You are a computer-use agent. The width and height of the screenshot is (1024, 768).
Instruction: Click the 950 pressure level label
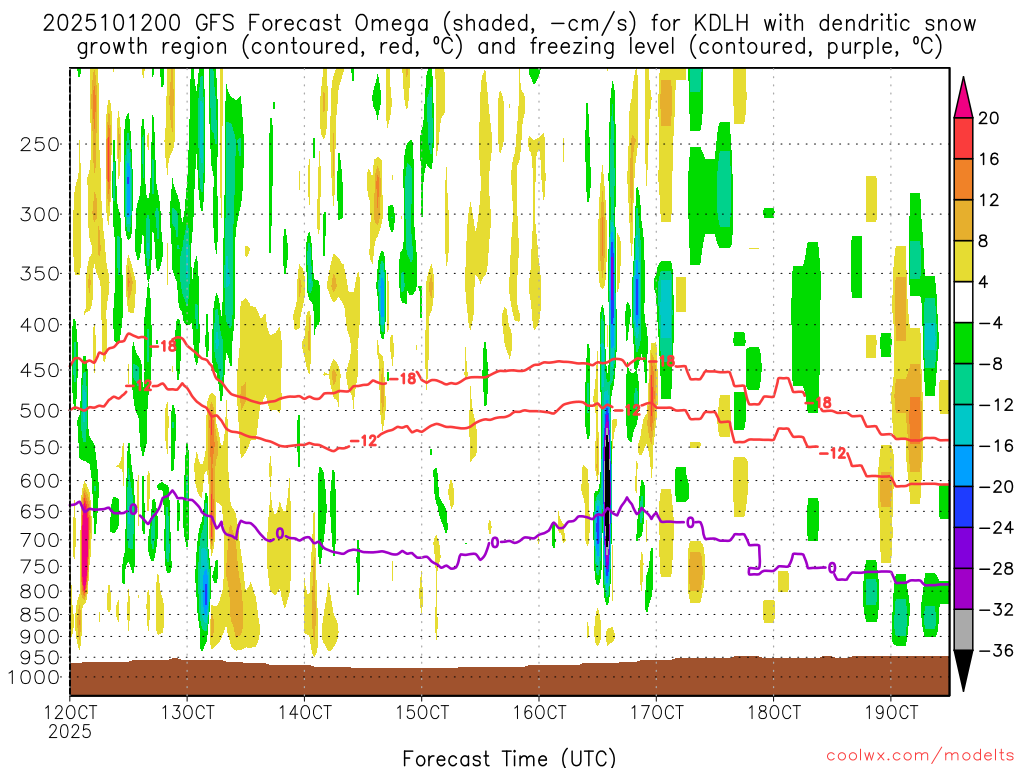click(40, 658)
